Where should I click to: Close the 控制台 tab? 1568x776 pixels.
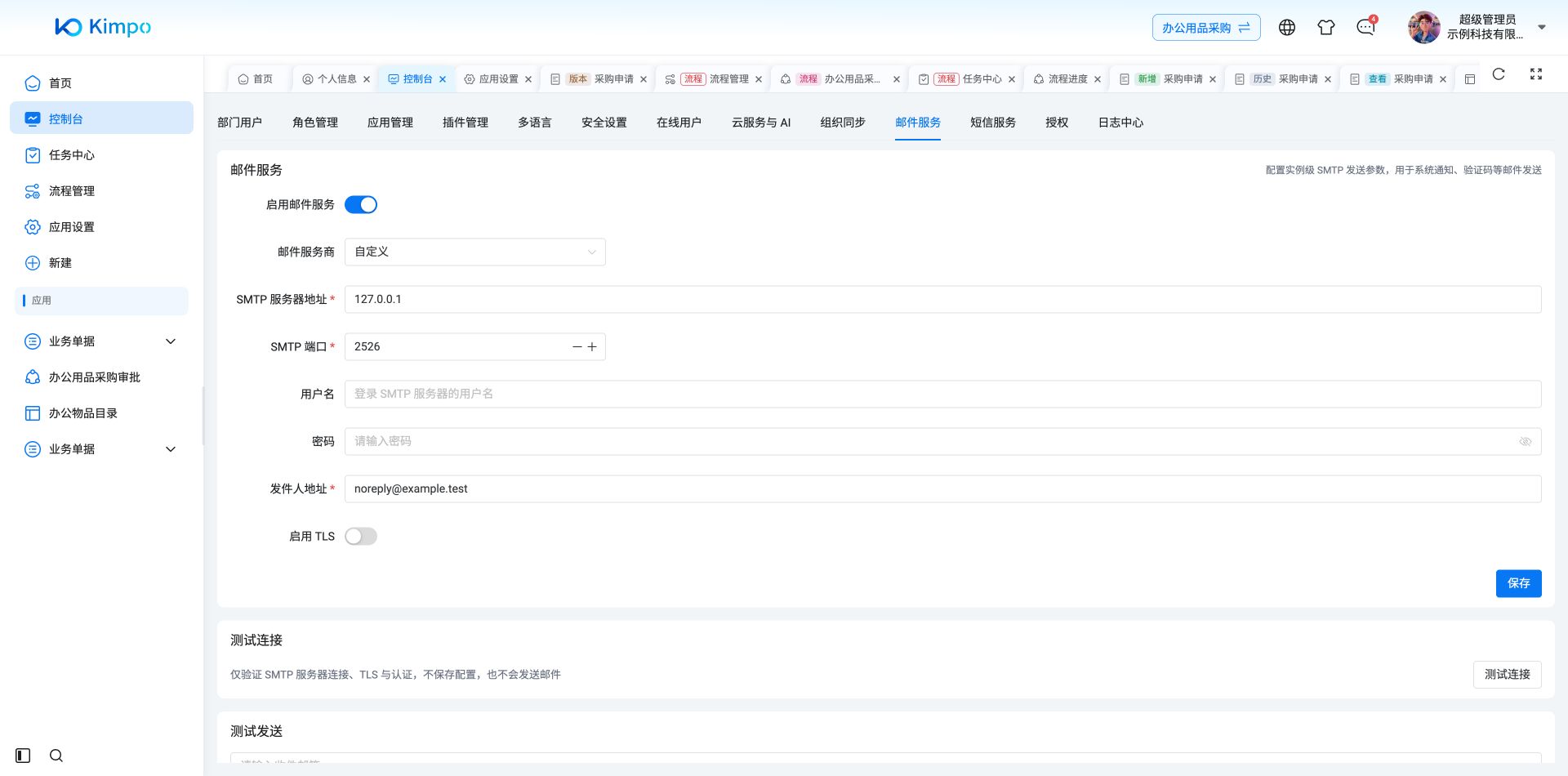[x=443, y=79]
